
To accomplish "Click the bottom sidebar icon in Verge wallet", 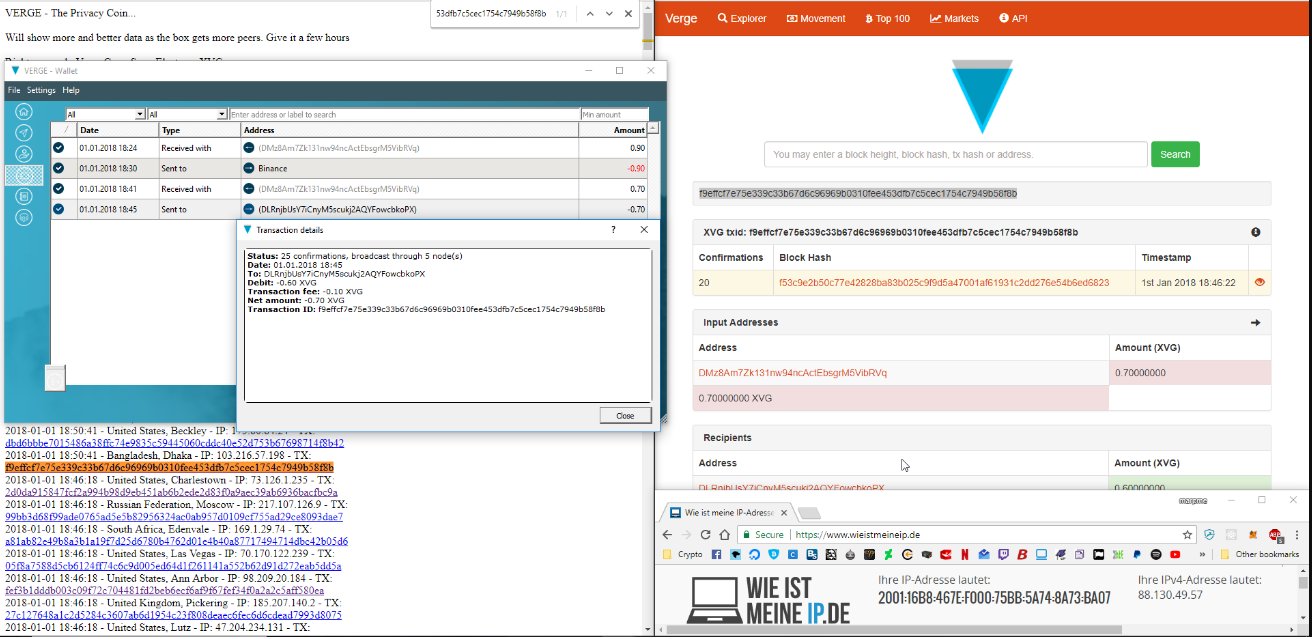I will [24, 217].
